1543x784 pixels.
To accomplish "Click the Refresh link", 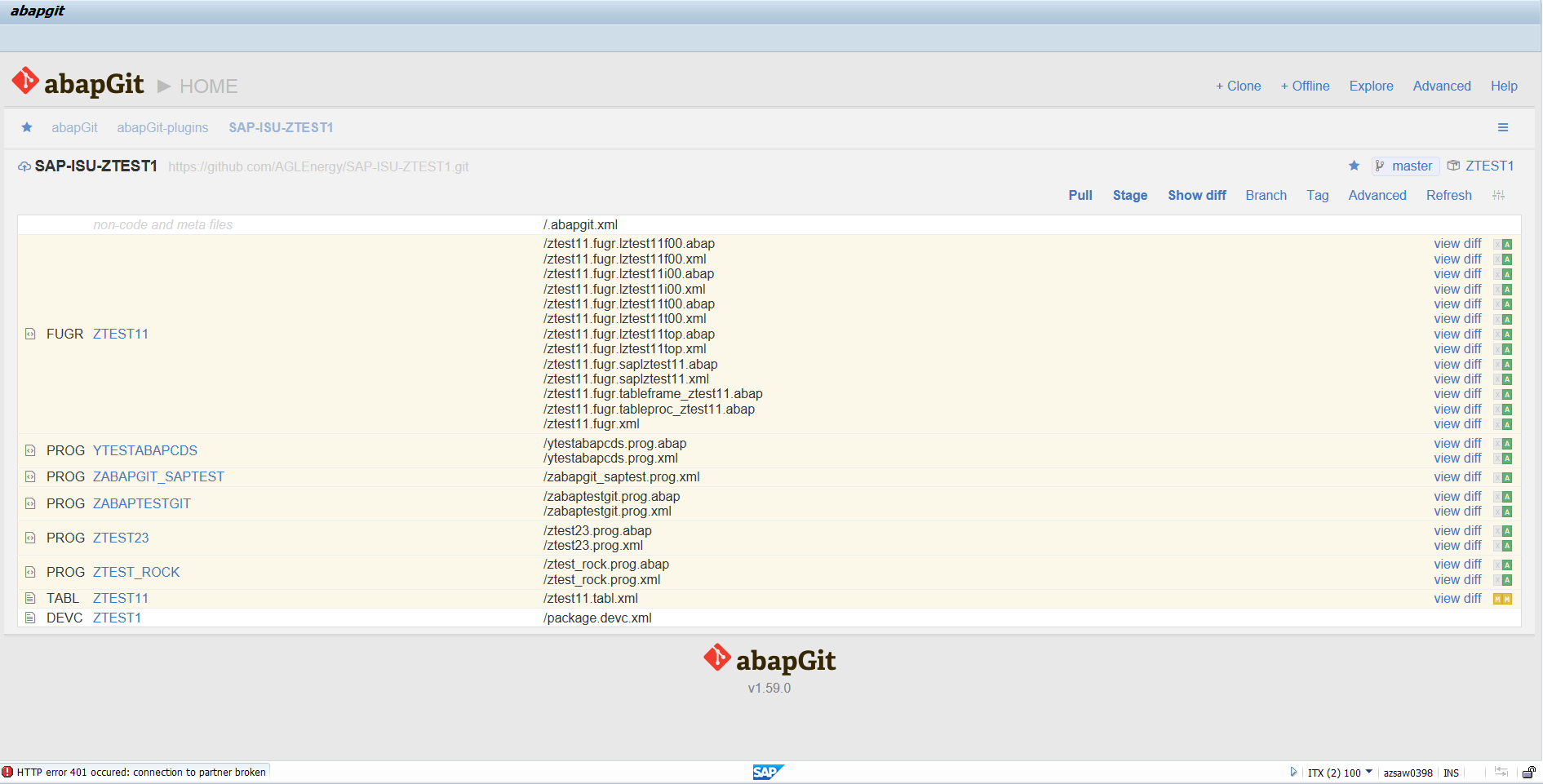I will coord(1449,195).
